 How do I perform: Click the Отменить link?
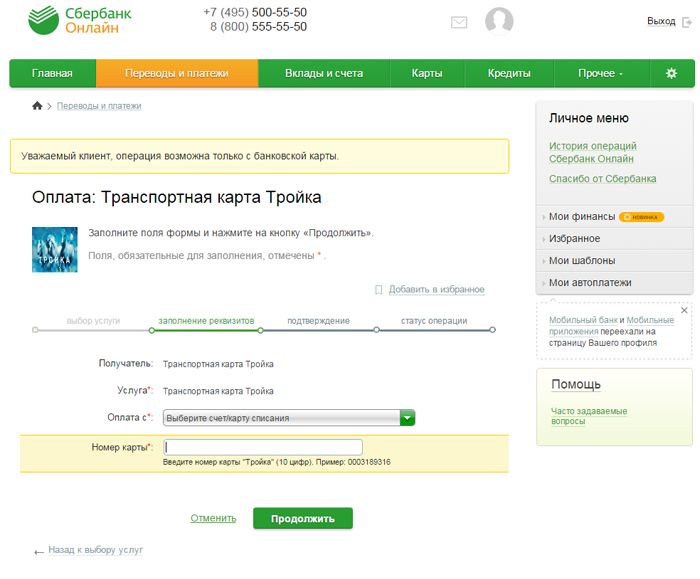point(213,518)
